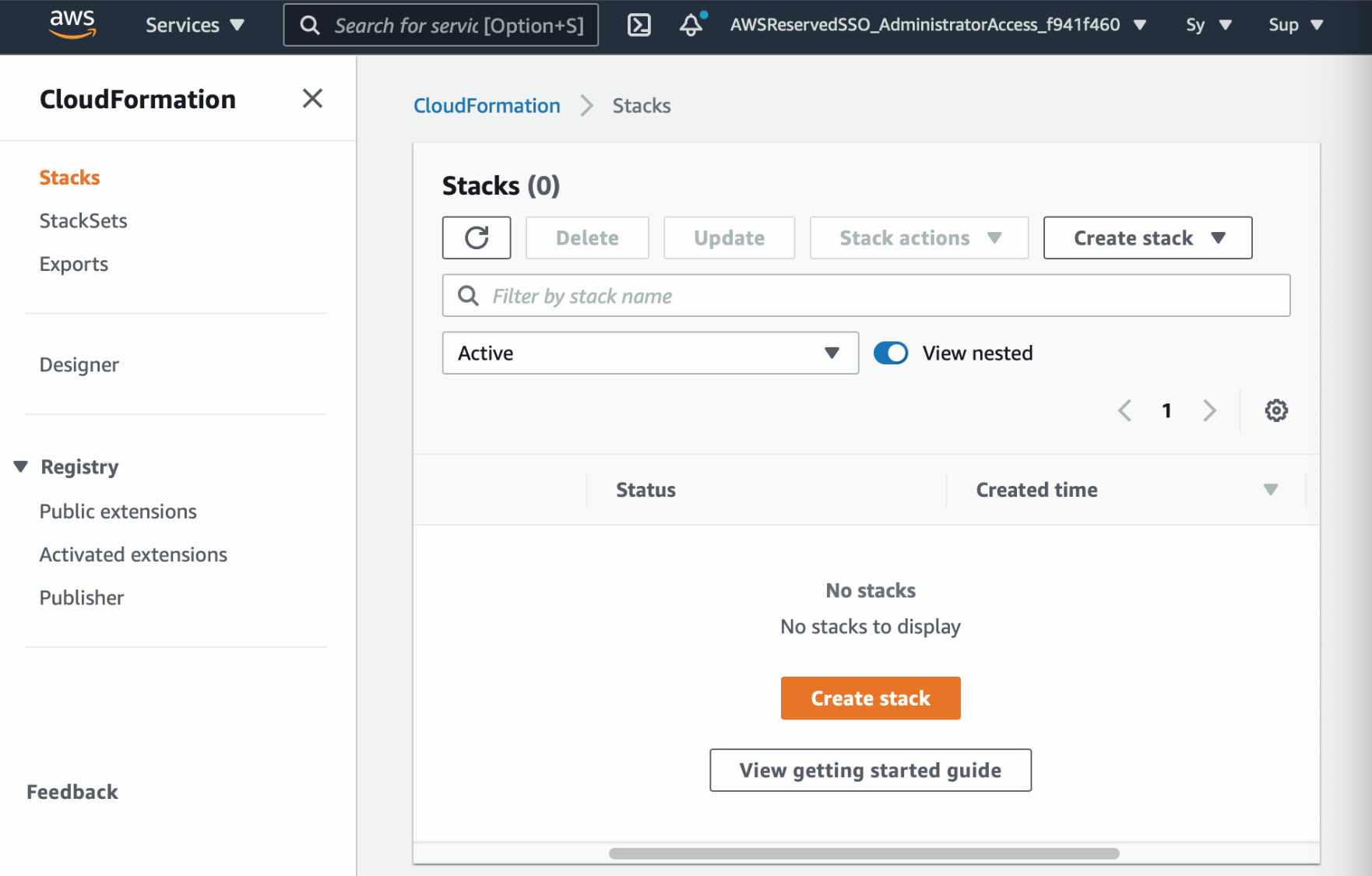Focus the Filter by stack name field
Image resolution: width=1372 pixels, height=876 pixels.
866,296
